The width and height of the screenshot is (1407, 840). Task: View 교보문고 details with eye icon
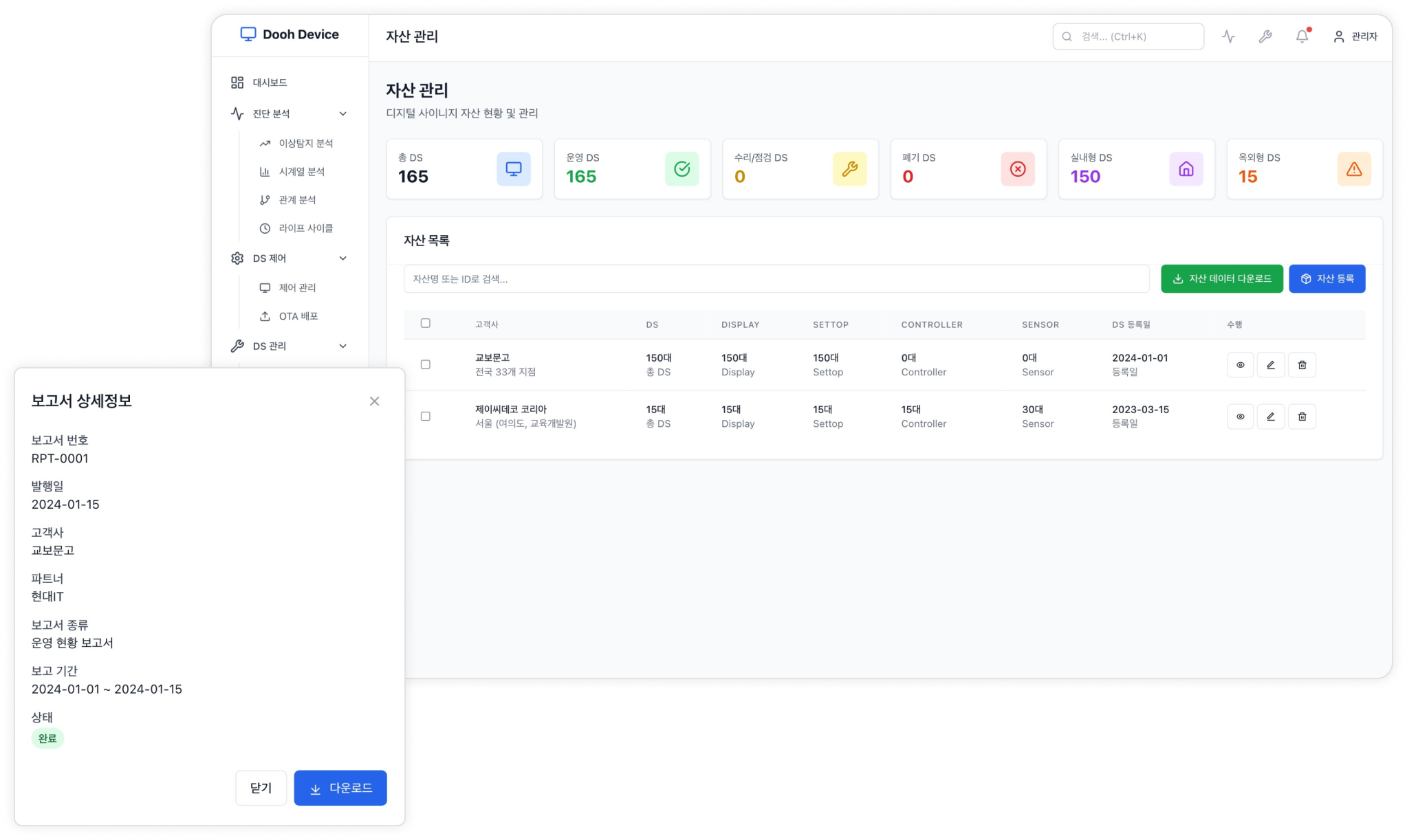point(1240,365)
